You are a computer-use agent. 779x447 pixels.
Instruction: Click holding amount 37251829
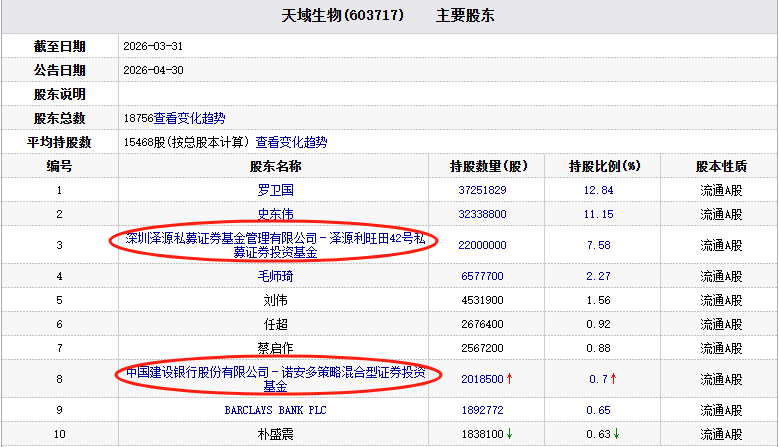point(482,190)
